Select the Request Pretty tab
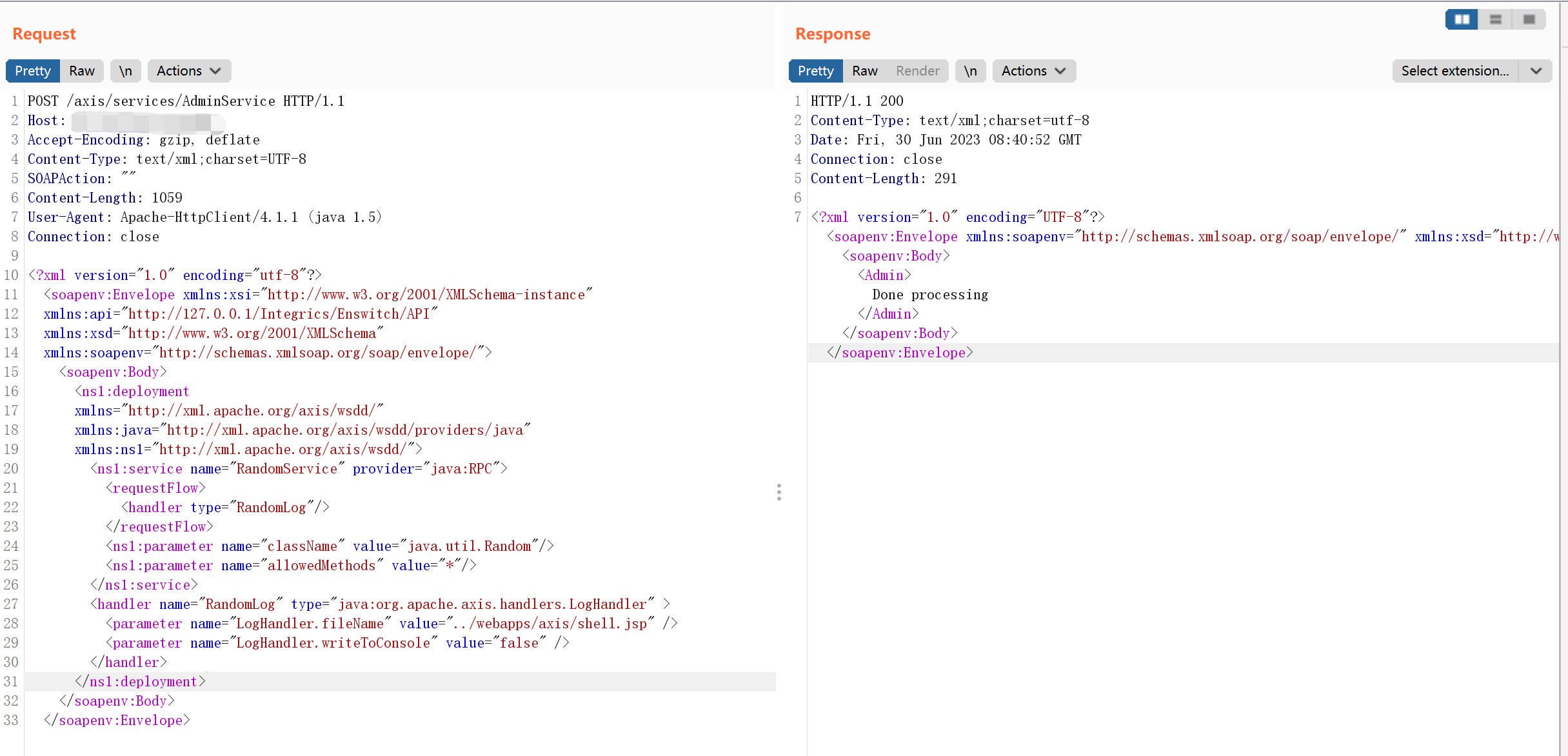The image size is (1568, 756). pos(33,71)
